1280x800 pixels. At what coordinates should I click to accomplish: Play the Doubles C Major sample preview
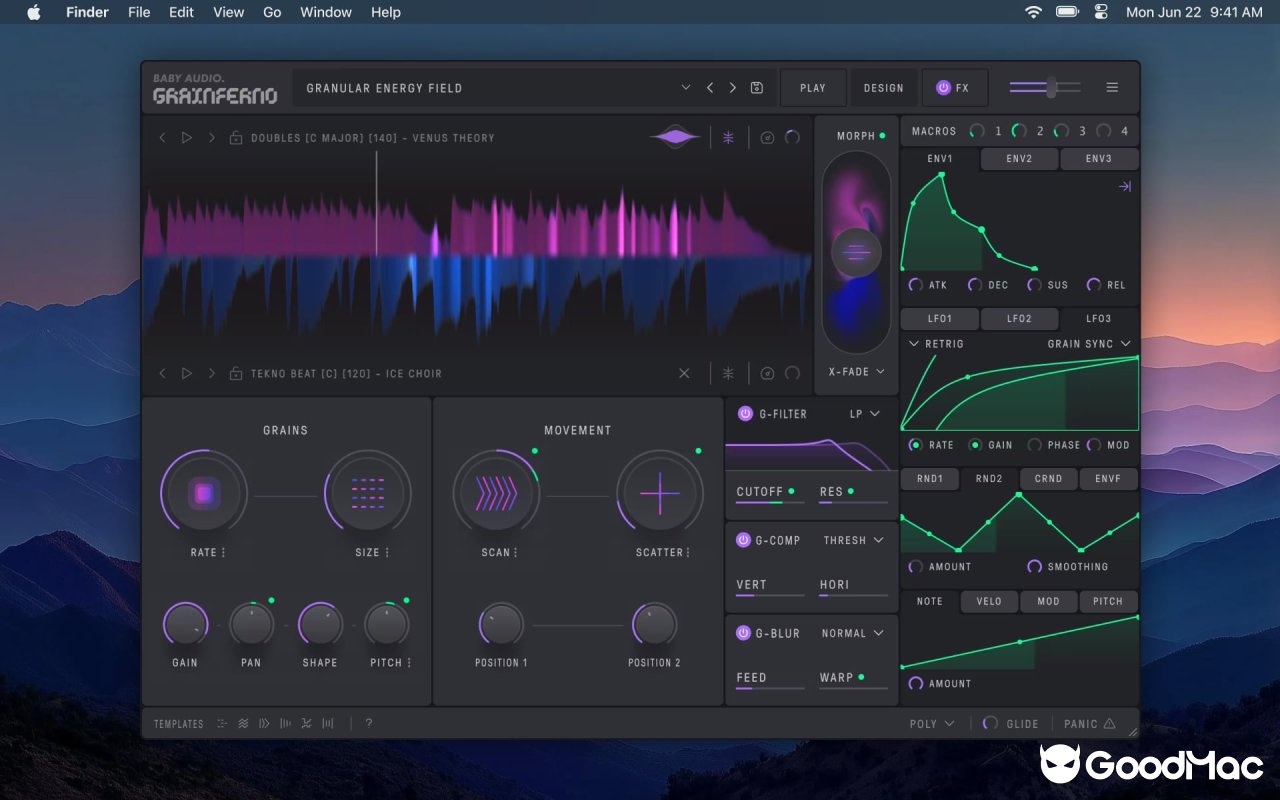[186, 138]
